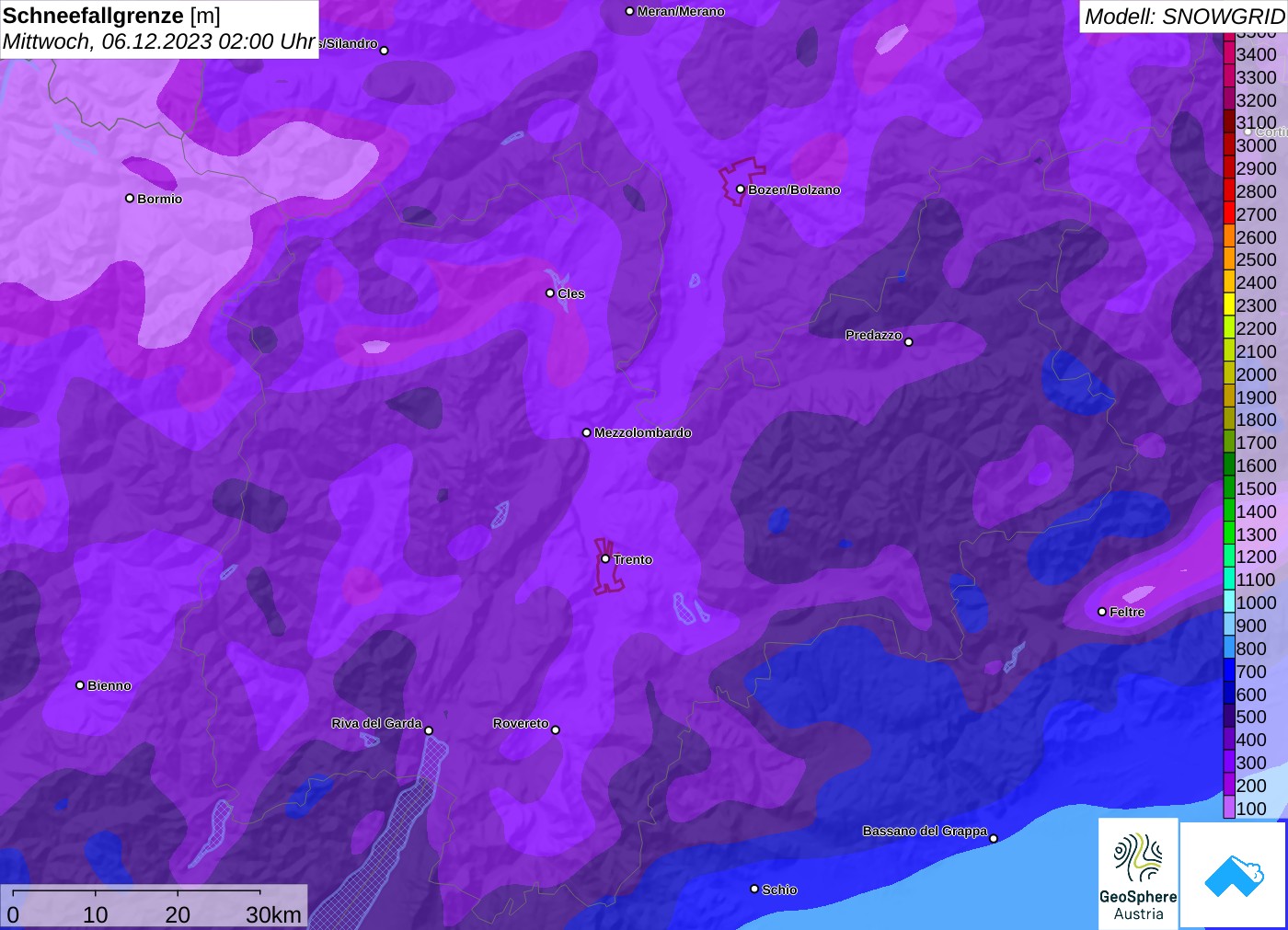The width and height of the screenshot is (1288, 930).
Task: Click the 'Bozen/Bolzano' label text
Action: tap(794, 189)
